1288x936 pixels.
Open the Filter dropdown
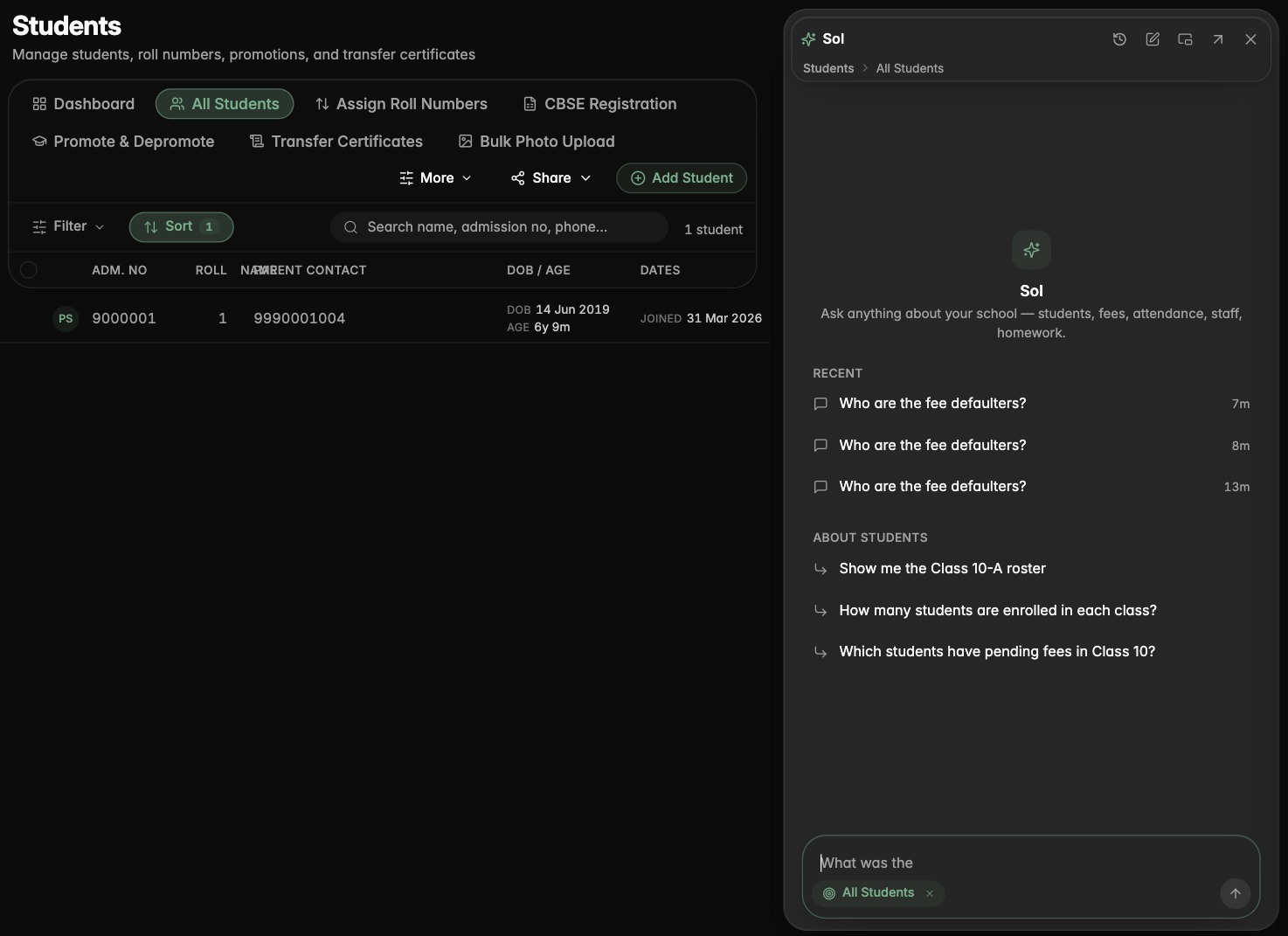(68, 226)
